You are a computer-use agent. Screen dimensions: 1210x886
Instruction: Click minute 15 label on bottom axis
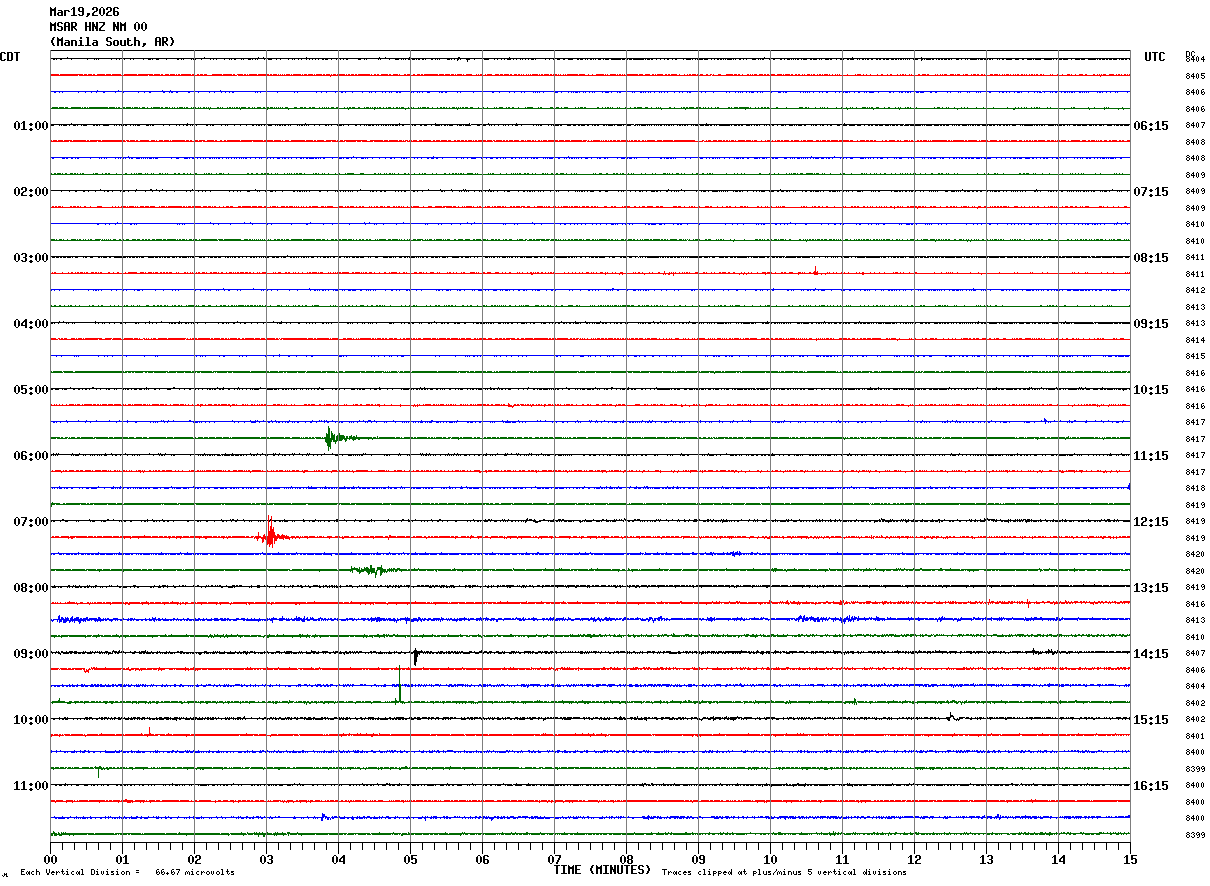pyautogui.click(x=1129, y=859)
